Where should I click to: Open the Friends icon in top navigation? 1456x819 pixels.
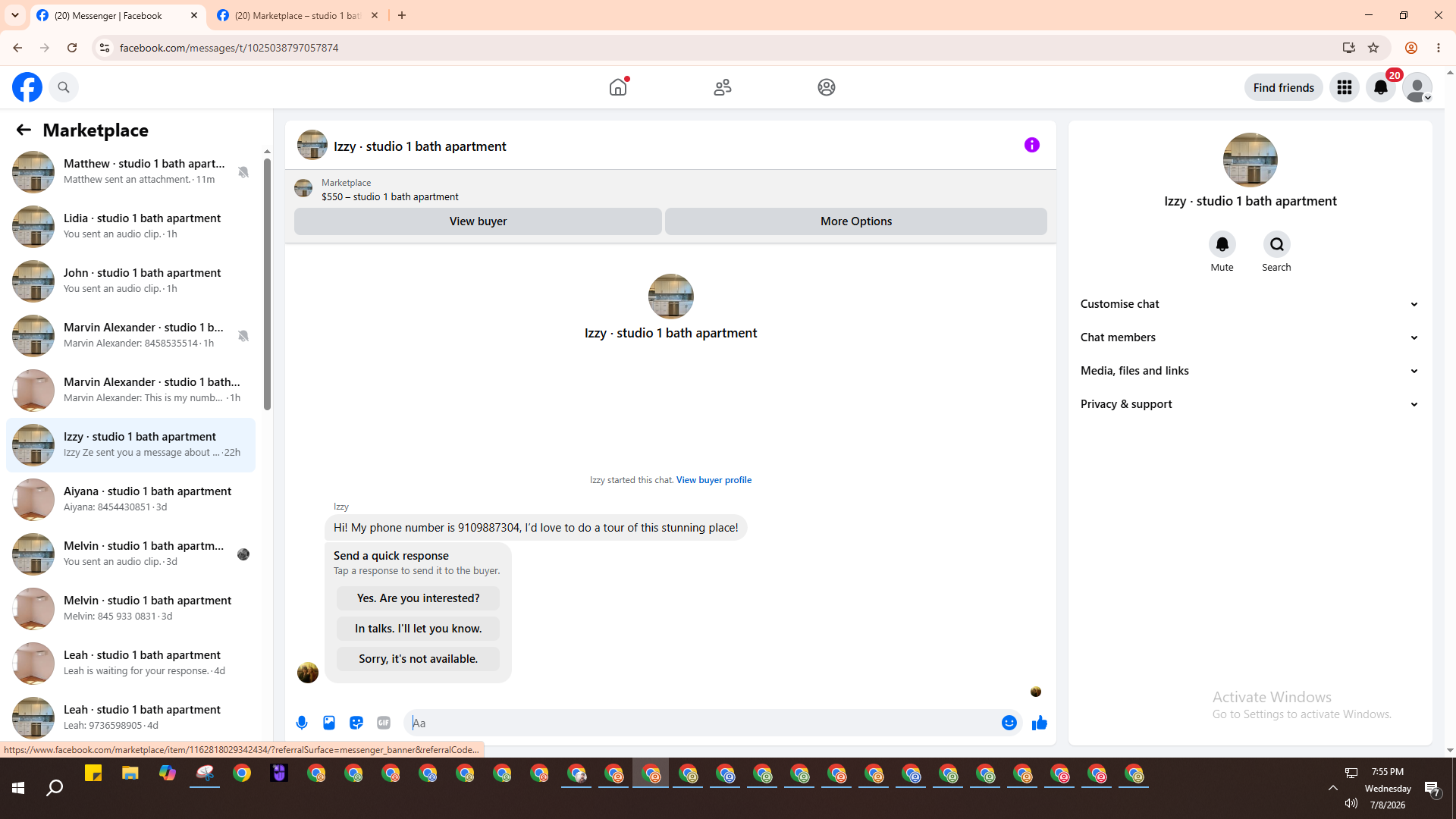[x=723, y=87]
